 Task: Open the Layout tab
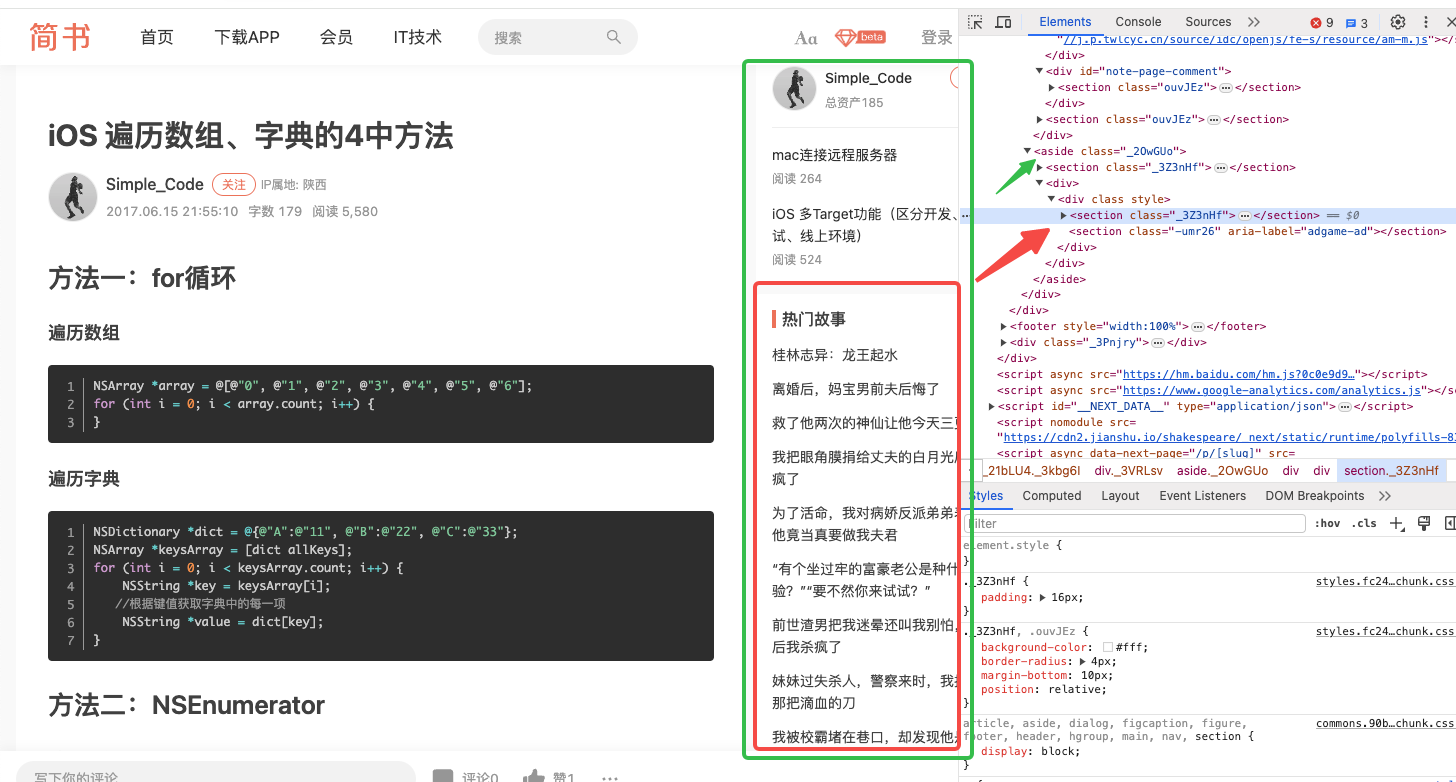1120,496
